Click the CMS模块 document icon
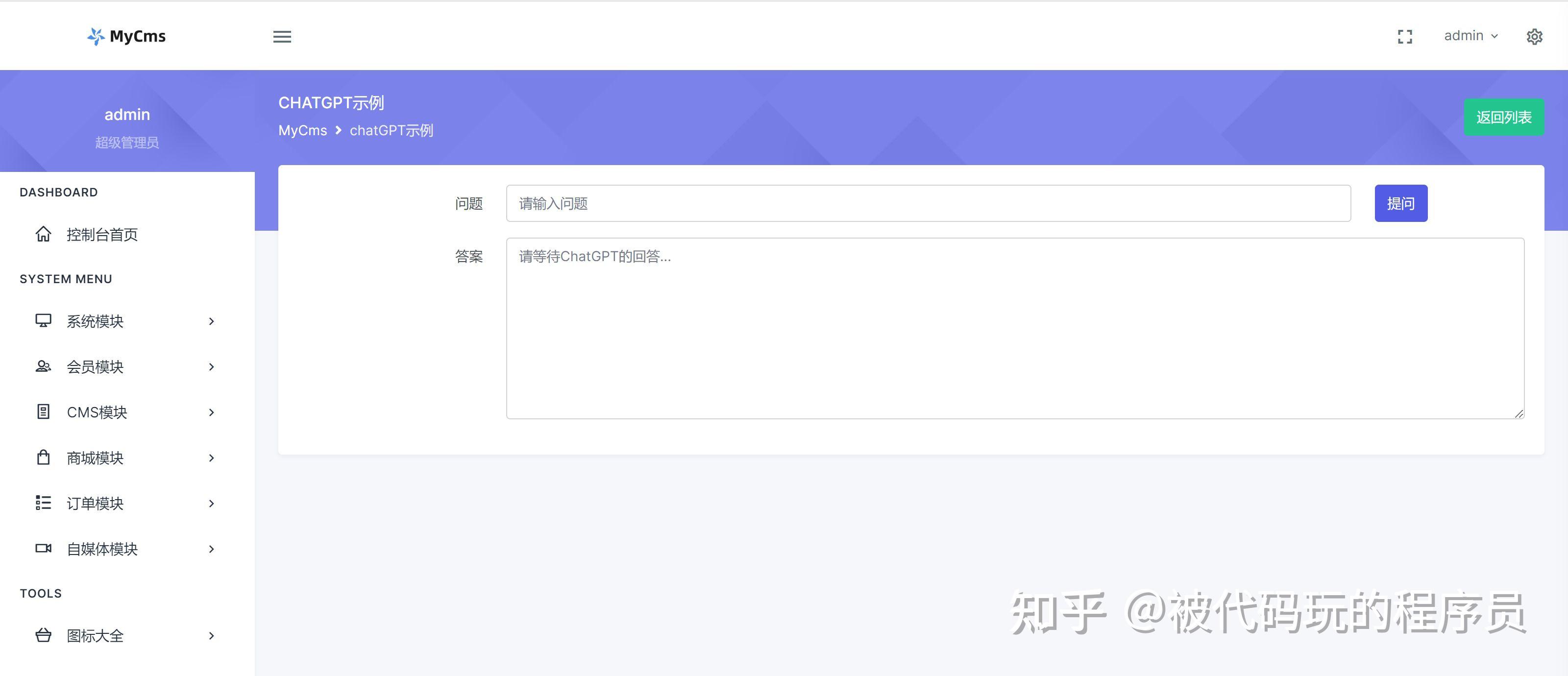This screenshot has height=676, width=1568. point(43,412)
